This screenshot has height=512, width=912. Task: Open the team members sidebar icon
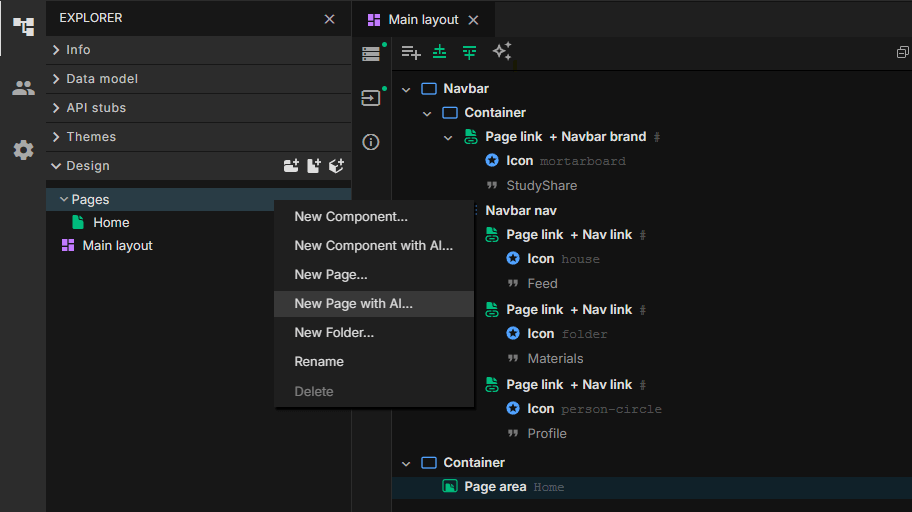tap(23, 88)
